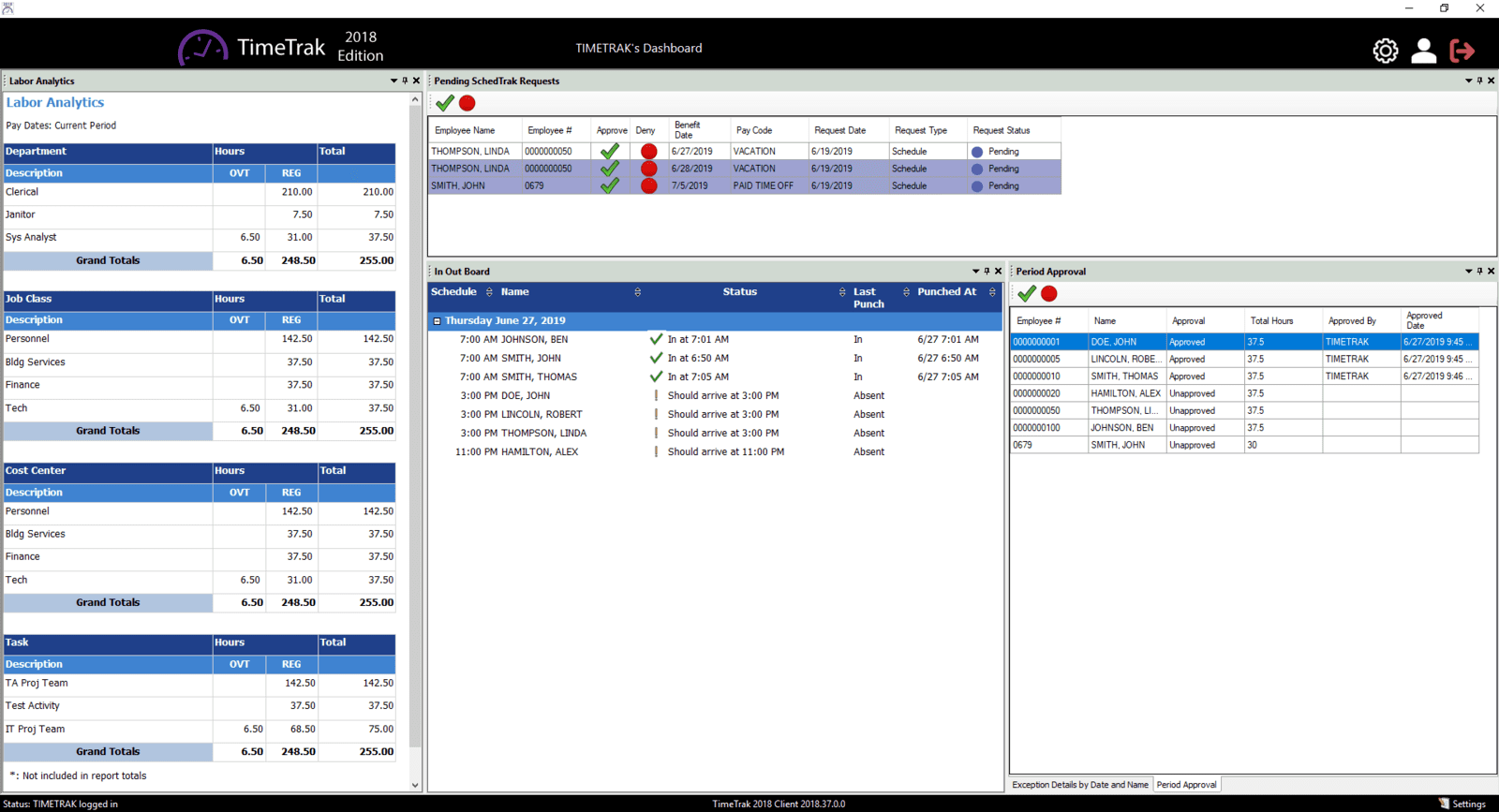This screenshot has height=812, width=1499.
Task: Pin the In Out Board panel
Action: tap(987, 271)
